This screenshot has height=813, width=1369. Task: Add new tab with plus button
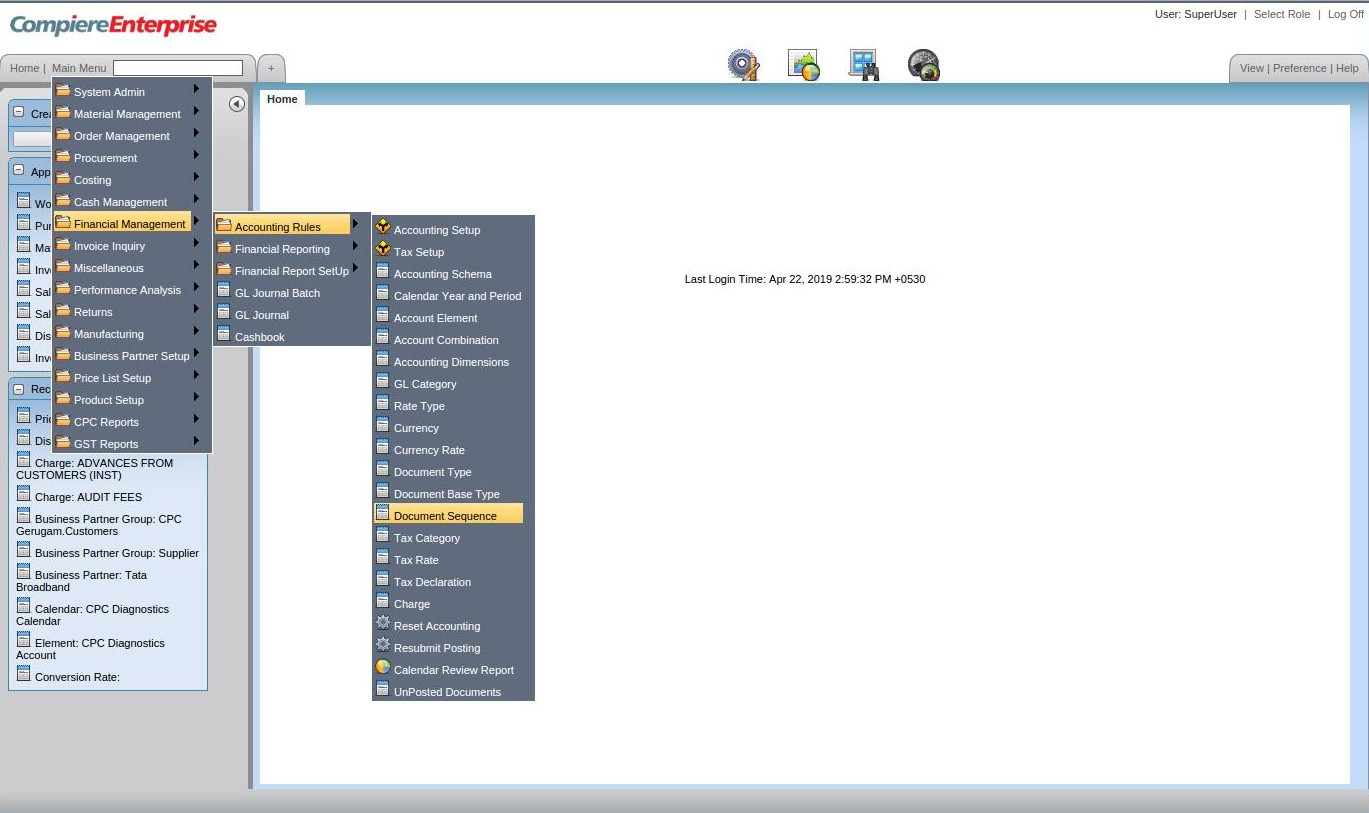pos(271,68)
